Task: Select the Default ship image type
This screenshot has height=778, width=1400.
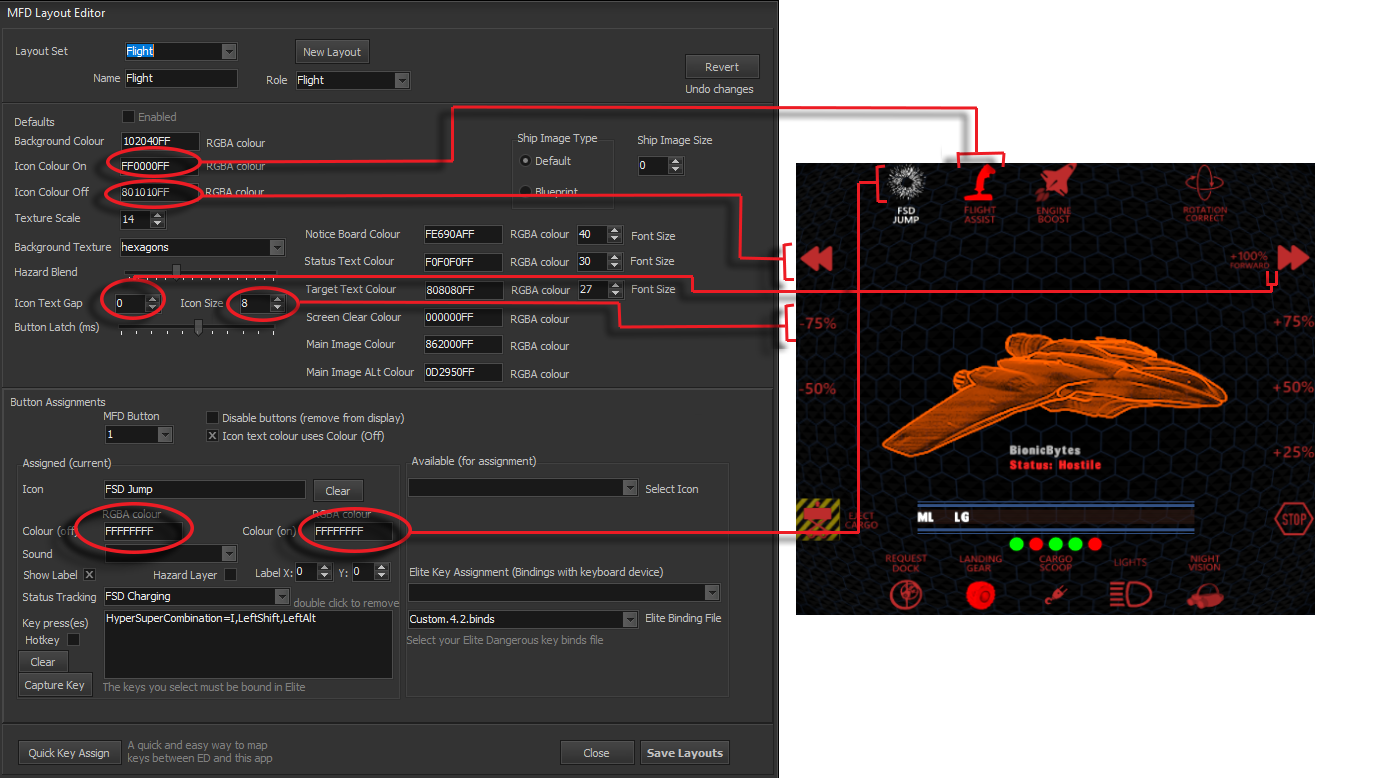Action: pos(527,161)
